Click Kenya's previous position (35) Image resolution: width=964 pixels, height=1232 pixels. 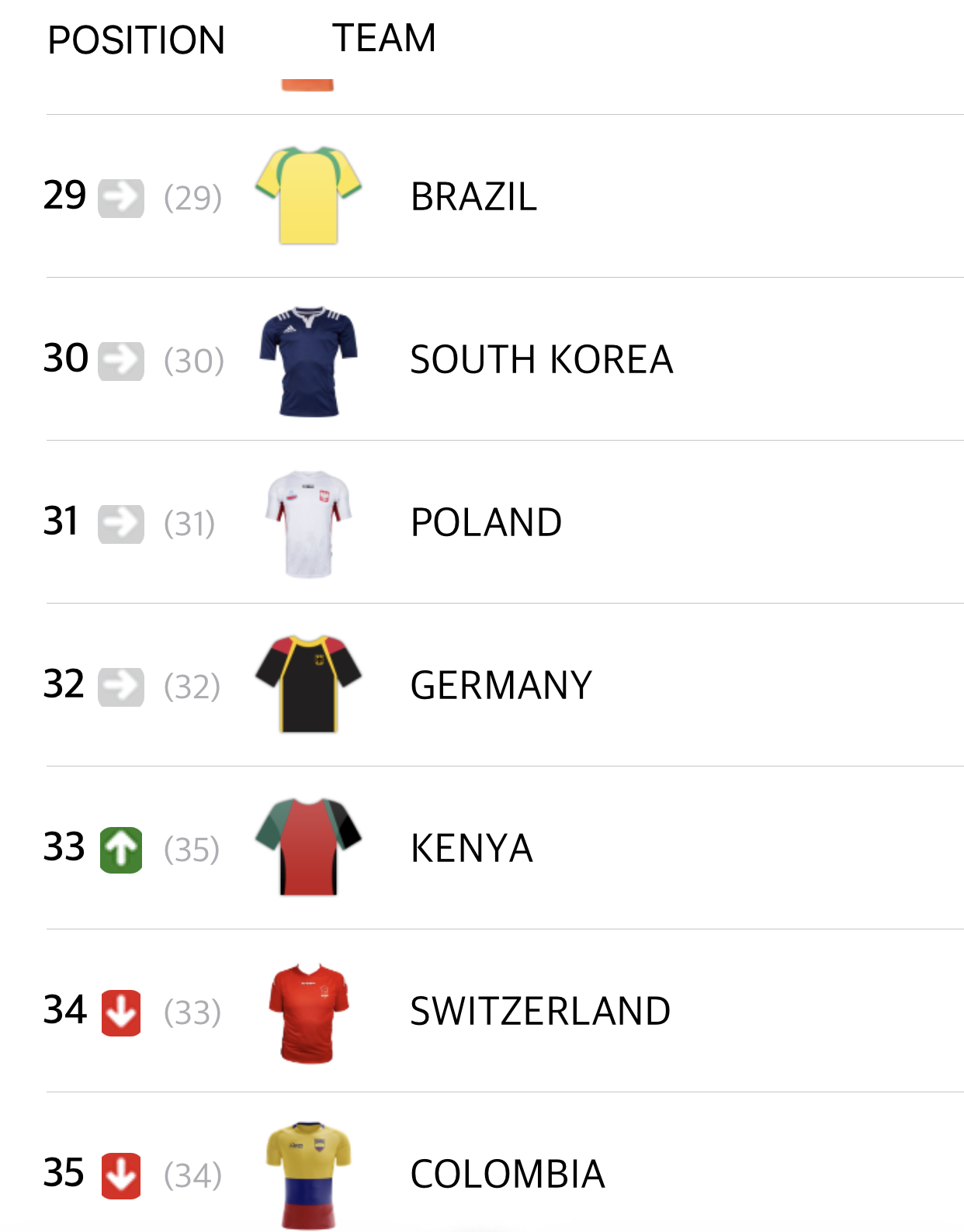192,850
